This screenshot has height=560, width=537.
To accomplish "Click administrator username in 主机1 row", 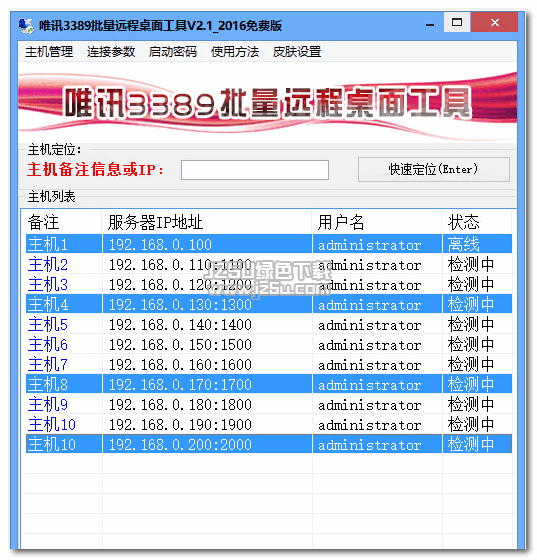I will click(x=370, y=245).
